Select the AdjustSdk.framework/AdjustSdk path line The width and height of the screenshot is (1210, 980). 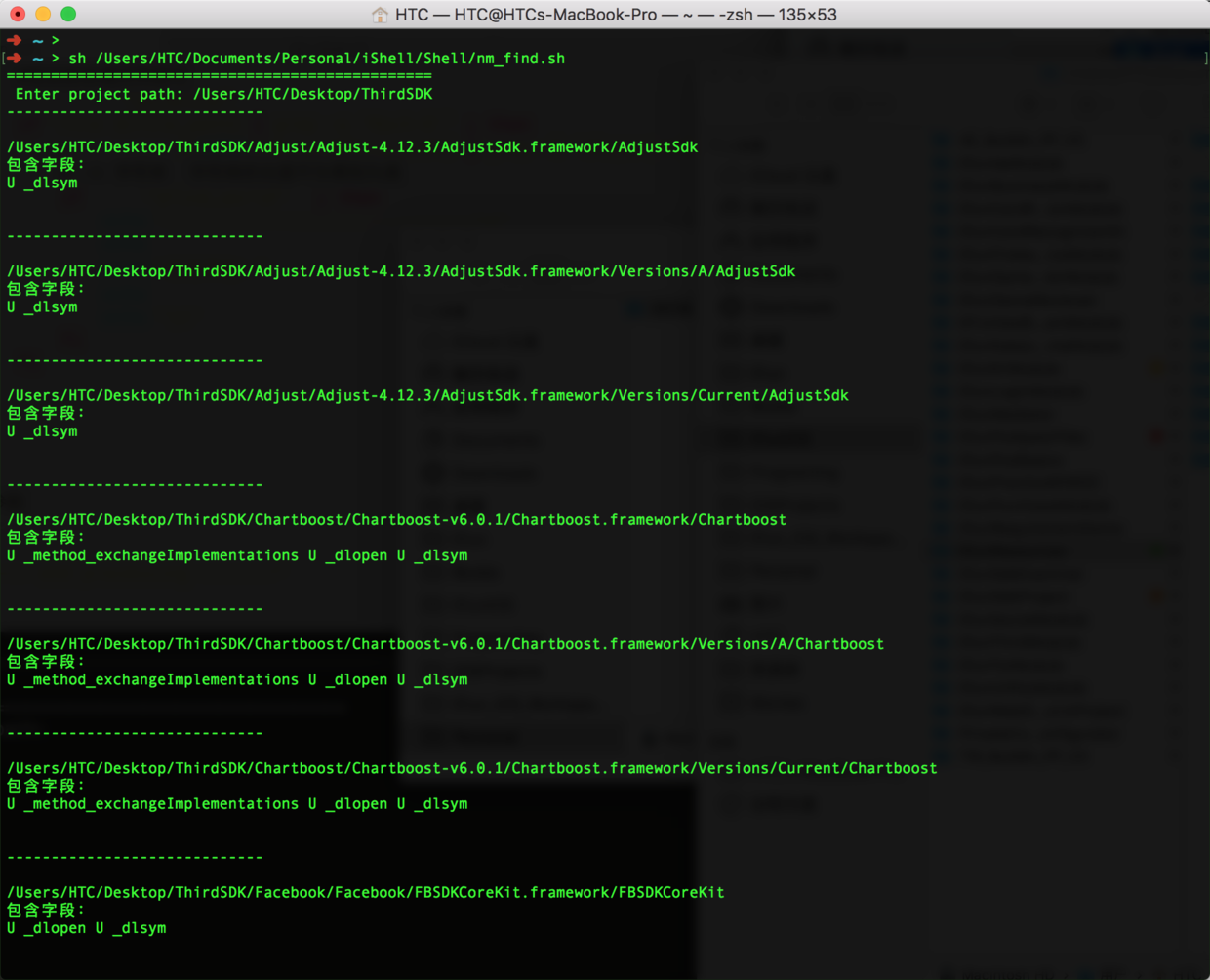352,147
